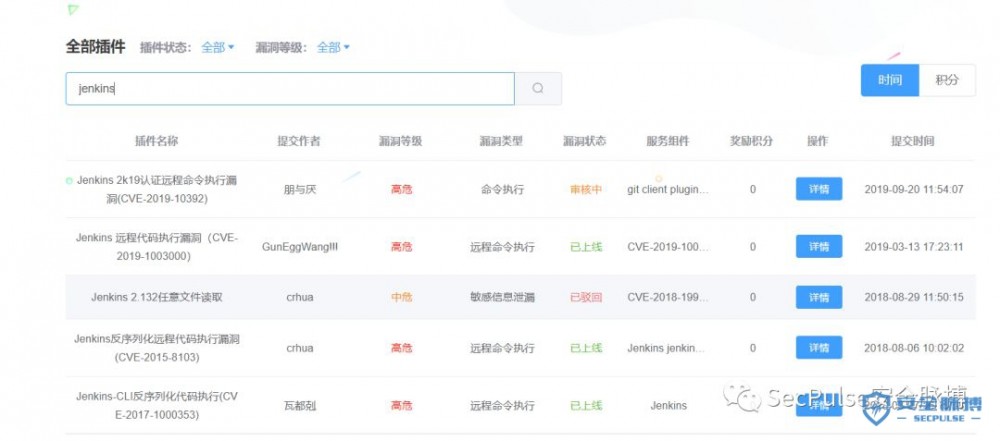Open the 插件状态 全部 dropdown
Image resolution: width=1000 pixels, height=441 pixels.
[217, 47]
